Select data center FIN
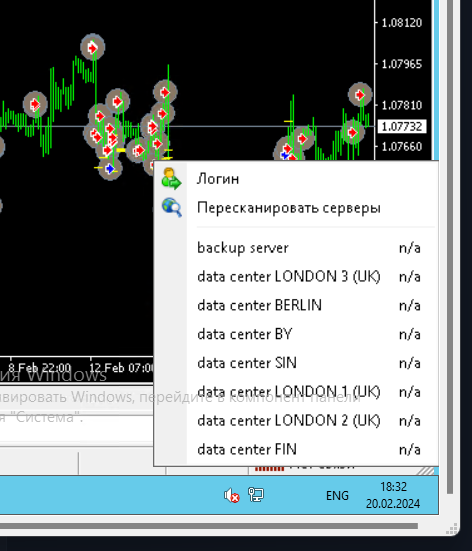Screen dimensions: 472x551 (296, 450)
